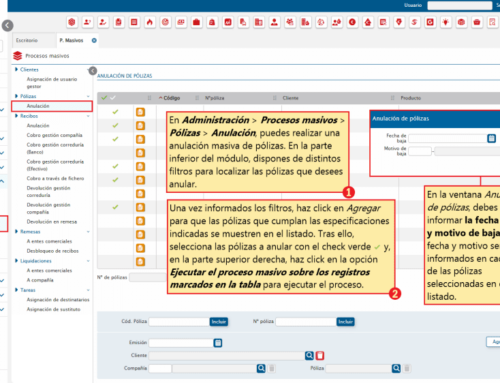
Task: Click the currency S symbol toolbar icon
Action: [x=414, y=22]
